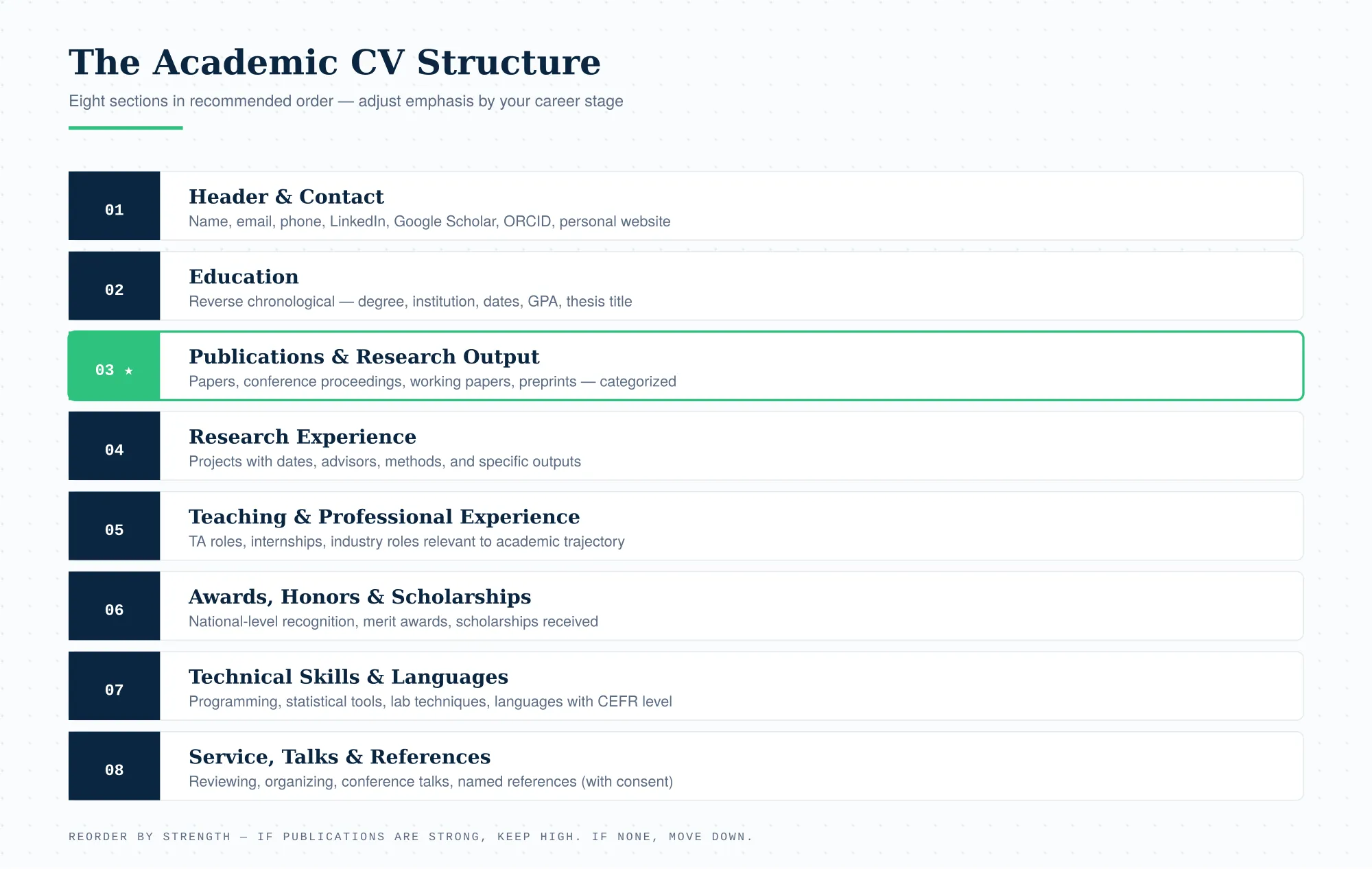Click the 'Reviewing, organizing, conference talks' description

[431, 782]
